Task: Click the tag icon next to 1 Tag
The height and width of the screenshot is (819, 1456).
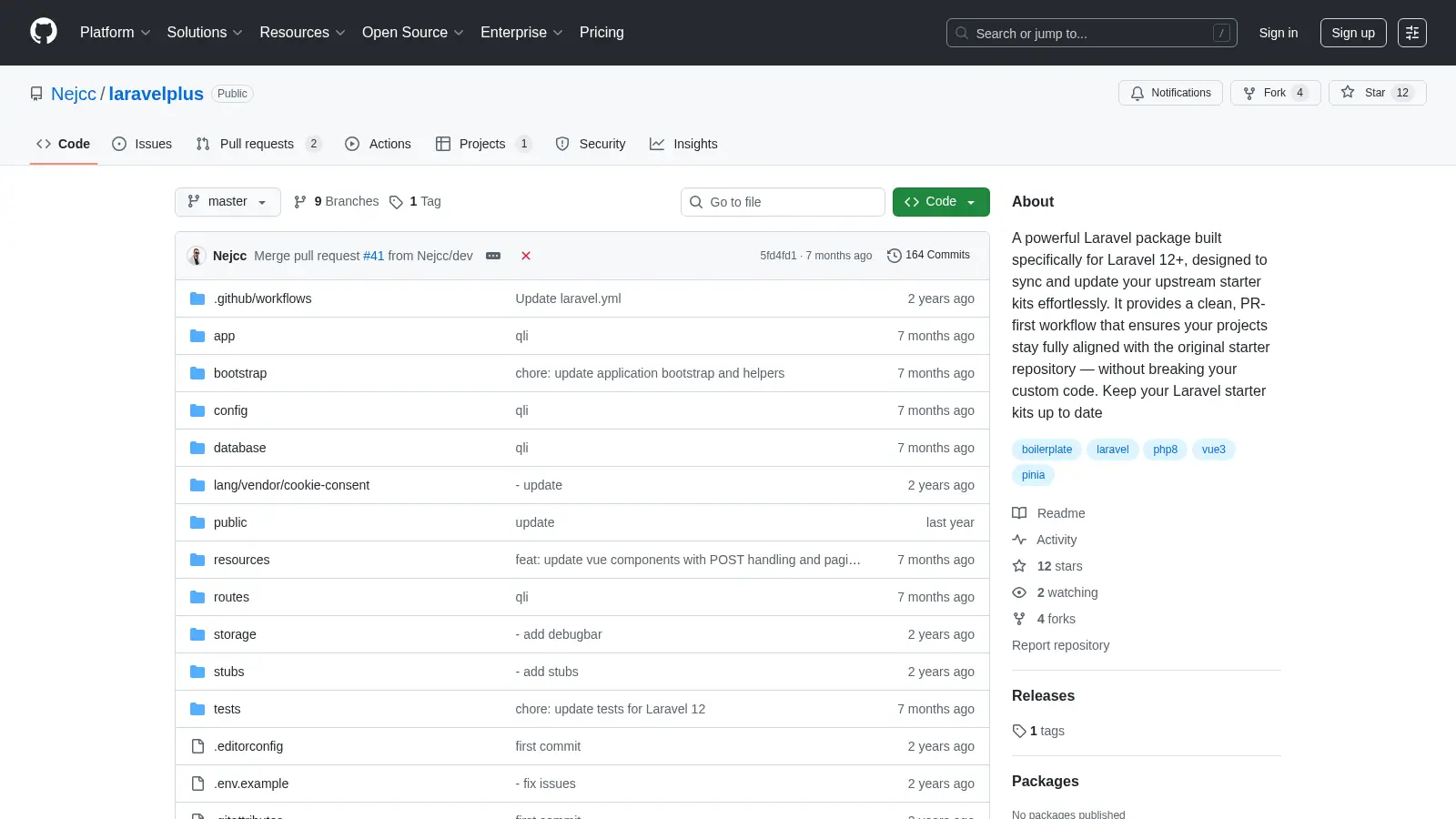Action: tap(396, 202)
